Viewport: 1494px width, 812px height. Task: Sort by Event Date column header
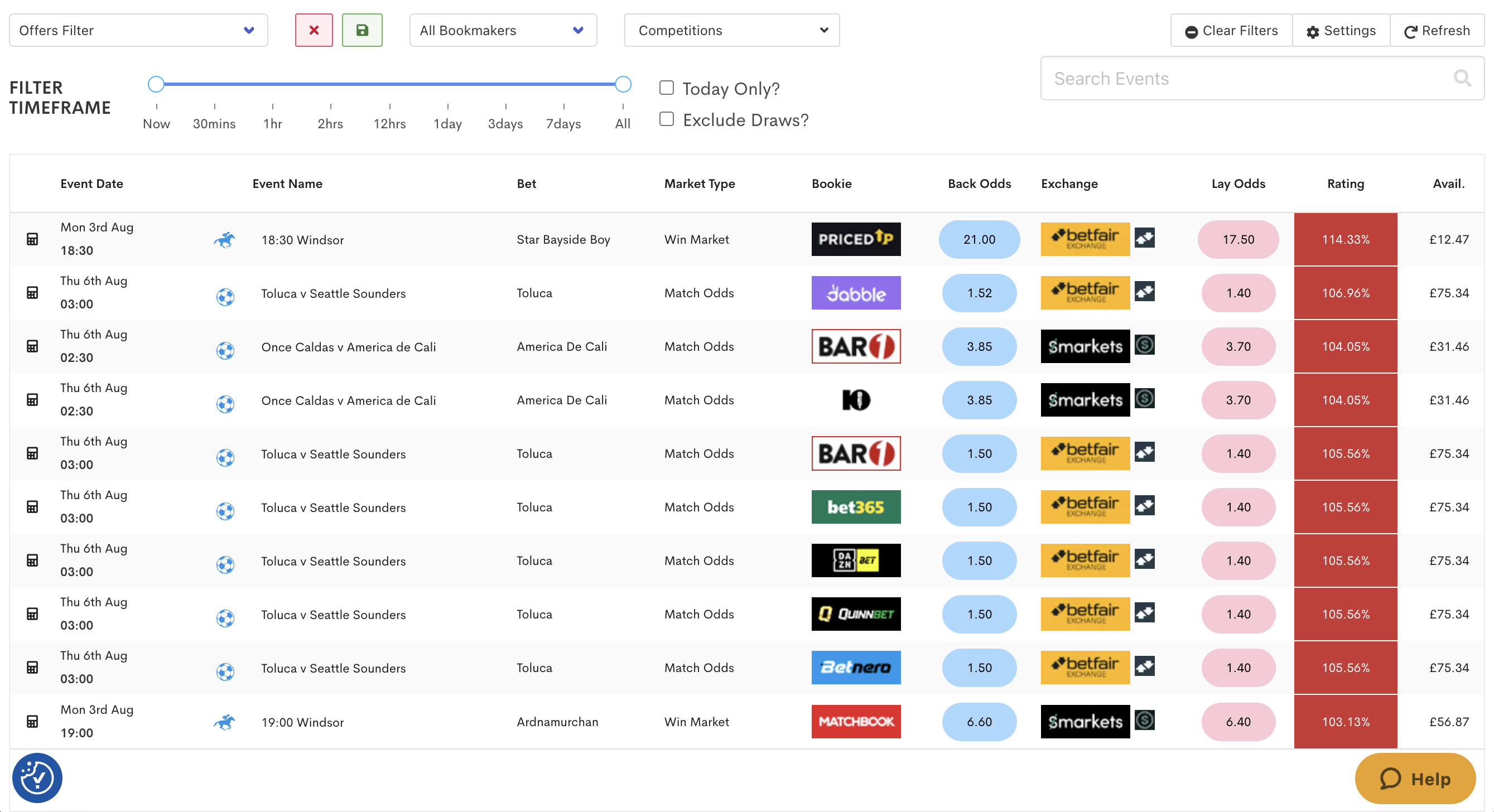click(x=91, y=183)
